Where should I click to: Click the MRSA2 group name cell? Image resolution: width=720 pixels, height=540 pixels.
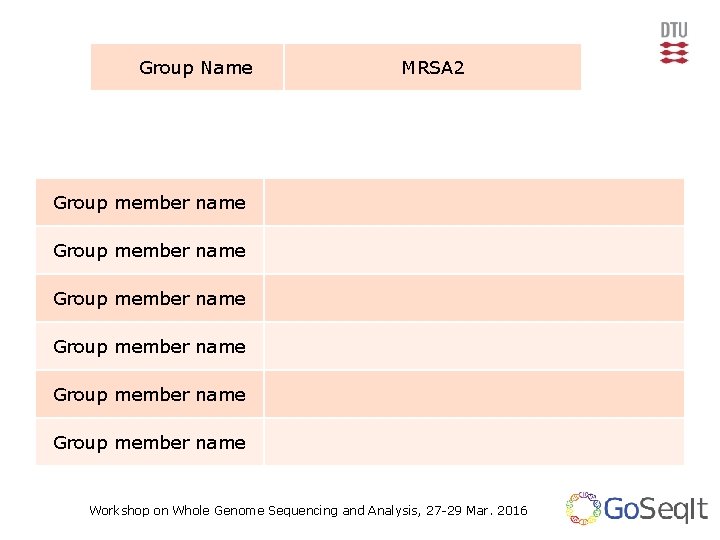pos(432,67)
